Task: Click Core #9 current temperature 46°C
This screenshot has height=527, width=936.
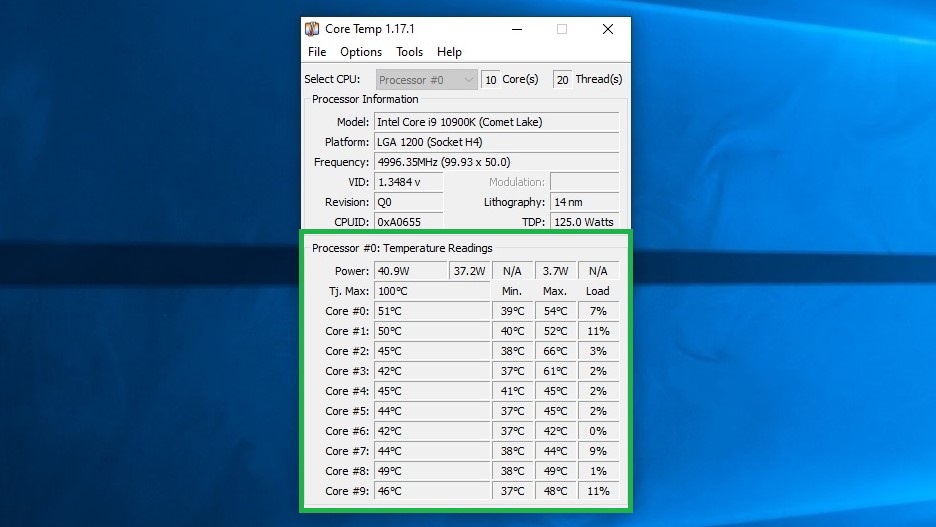Action: 432,491
